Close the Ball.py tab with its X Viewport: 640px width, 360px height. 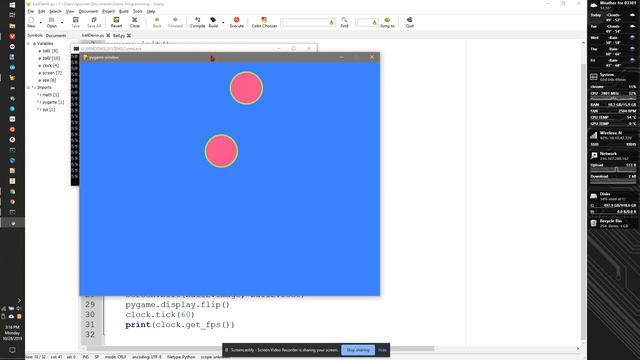click(x=129, y=36)
